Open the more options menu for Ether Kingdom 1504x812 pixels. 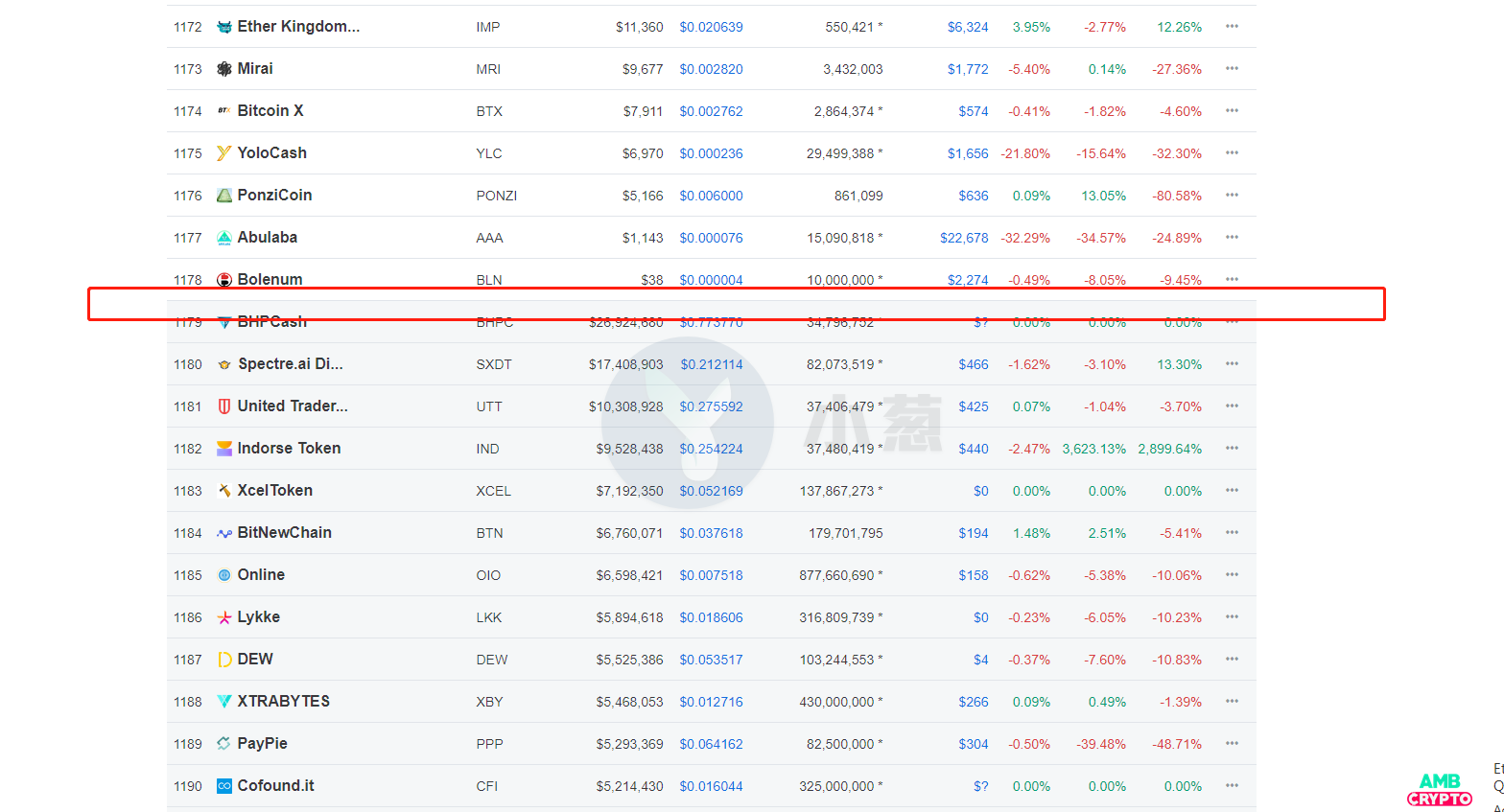1233,27
